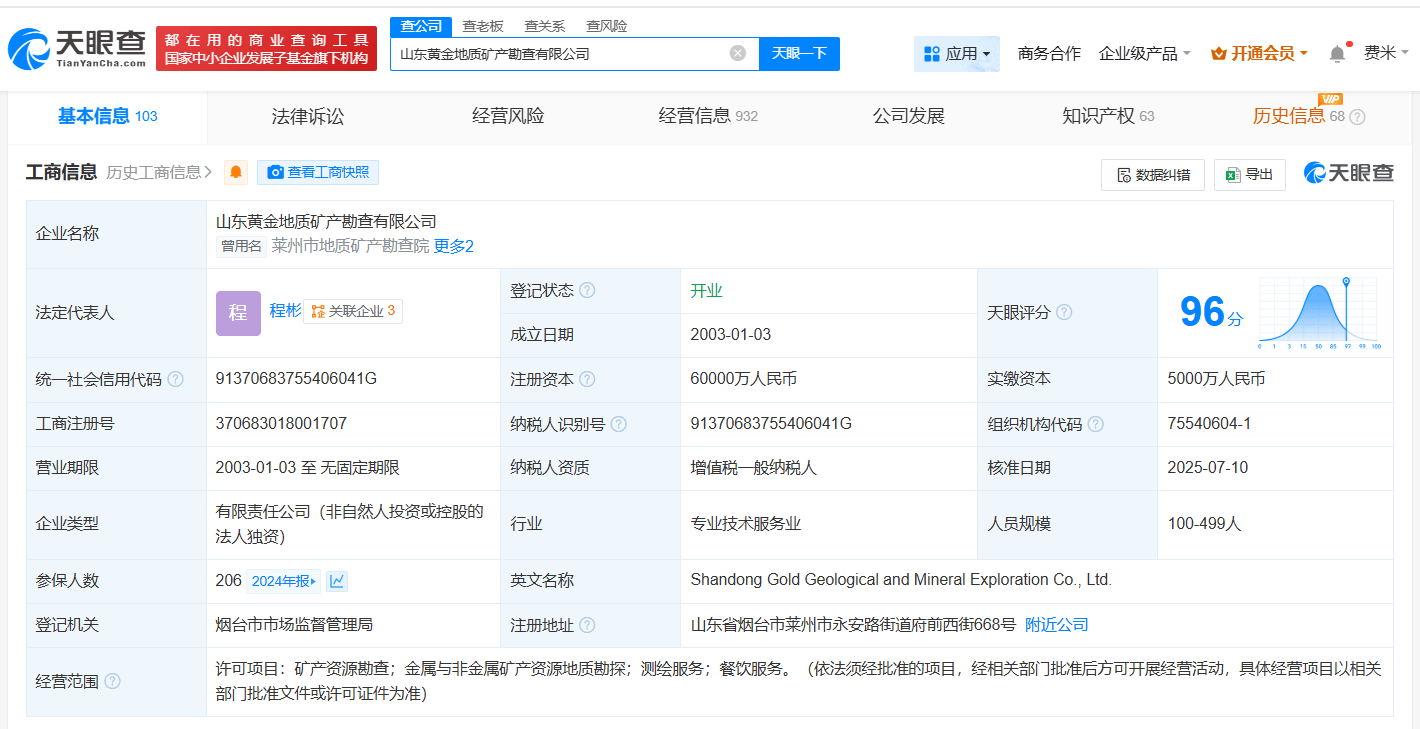Click the camera icon on 查看工商快照

coord(276,172)
